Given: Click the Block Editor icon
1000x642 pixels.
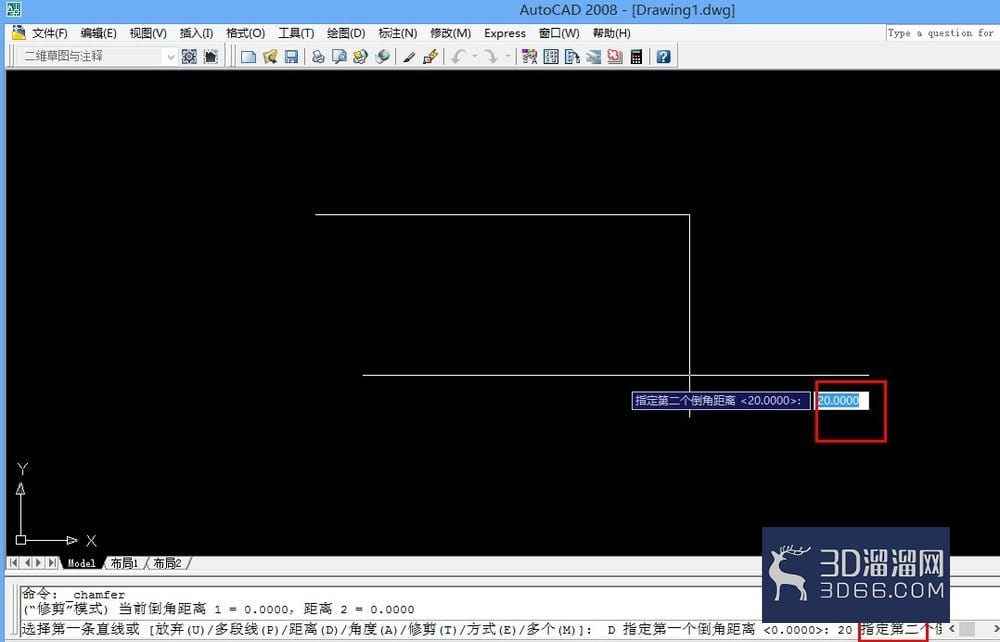Looking at the screenshot, I should tap(430, 57).
